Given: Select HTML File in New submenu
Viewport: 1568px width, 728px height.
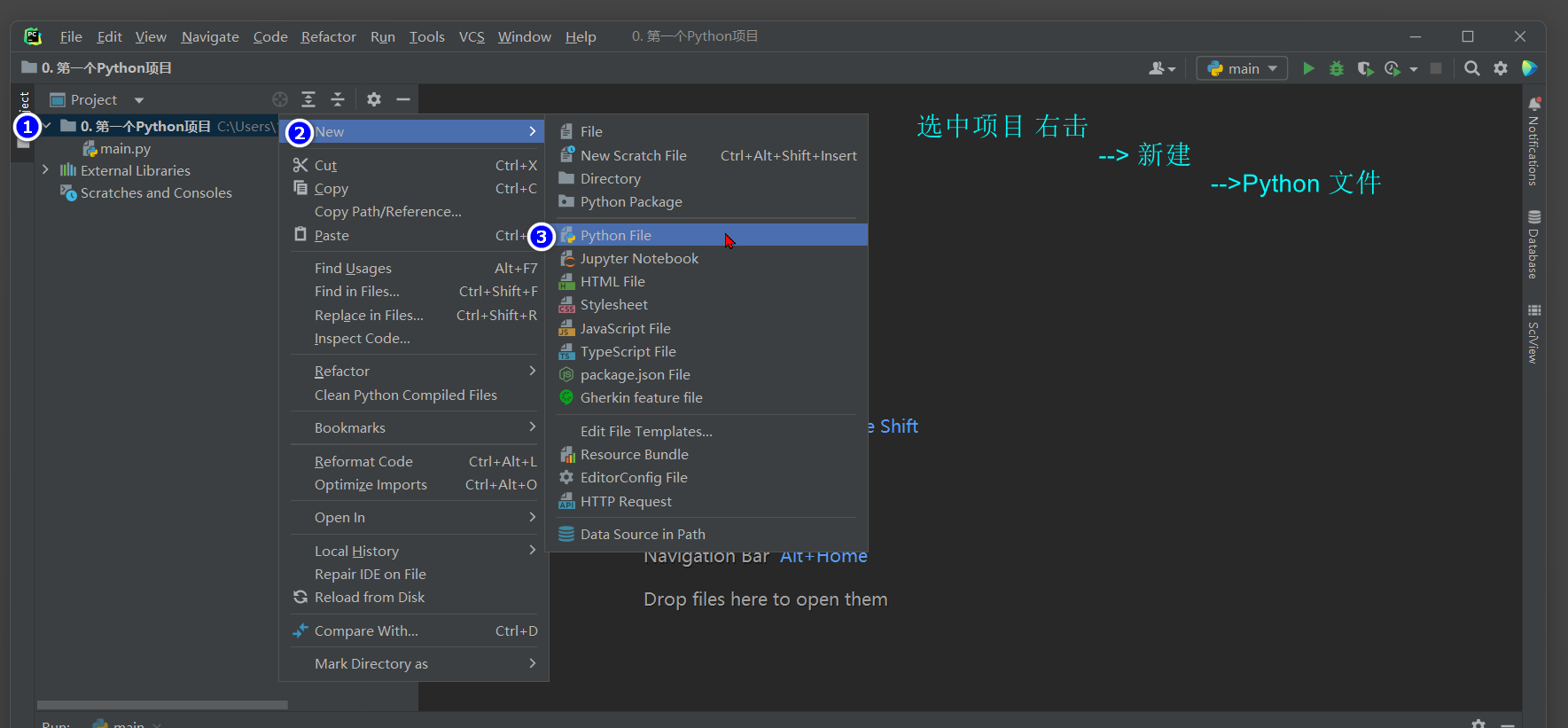Looking at the screenshot, I should tap(707, 281).
